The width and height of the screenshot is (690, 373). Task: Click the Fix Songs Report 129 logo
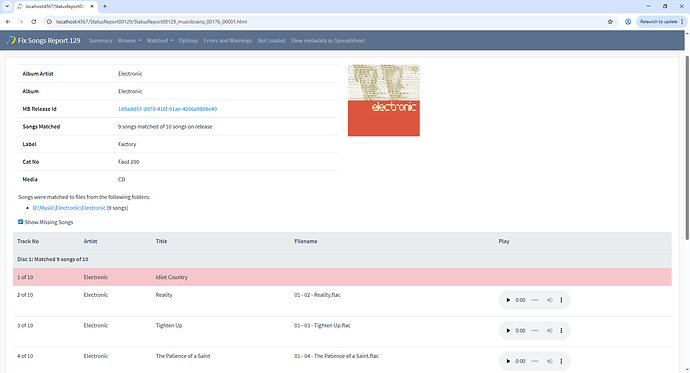[44, 40]
